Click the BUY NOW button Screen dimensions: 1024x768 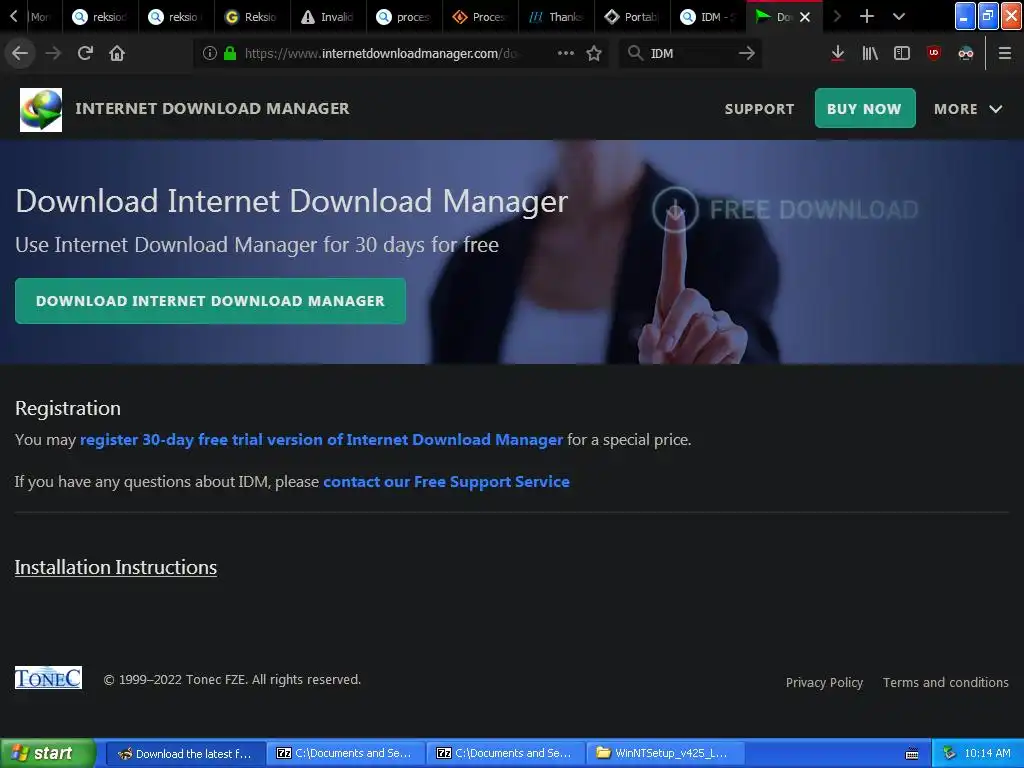[x=865, y=108]
